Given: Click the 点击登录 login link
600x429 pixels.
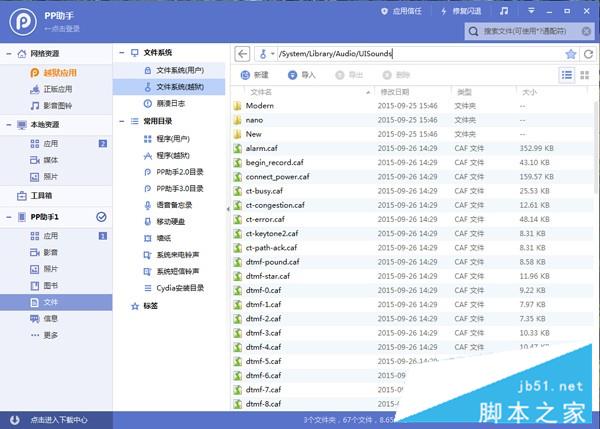Looking at the screenshot, I should pos(62,29).
